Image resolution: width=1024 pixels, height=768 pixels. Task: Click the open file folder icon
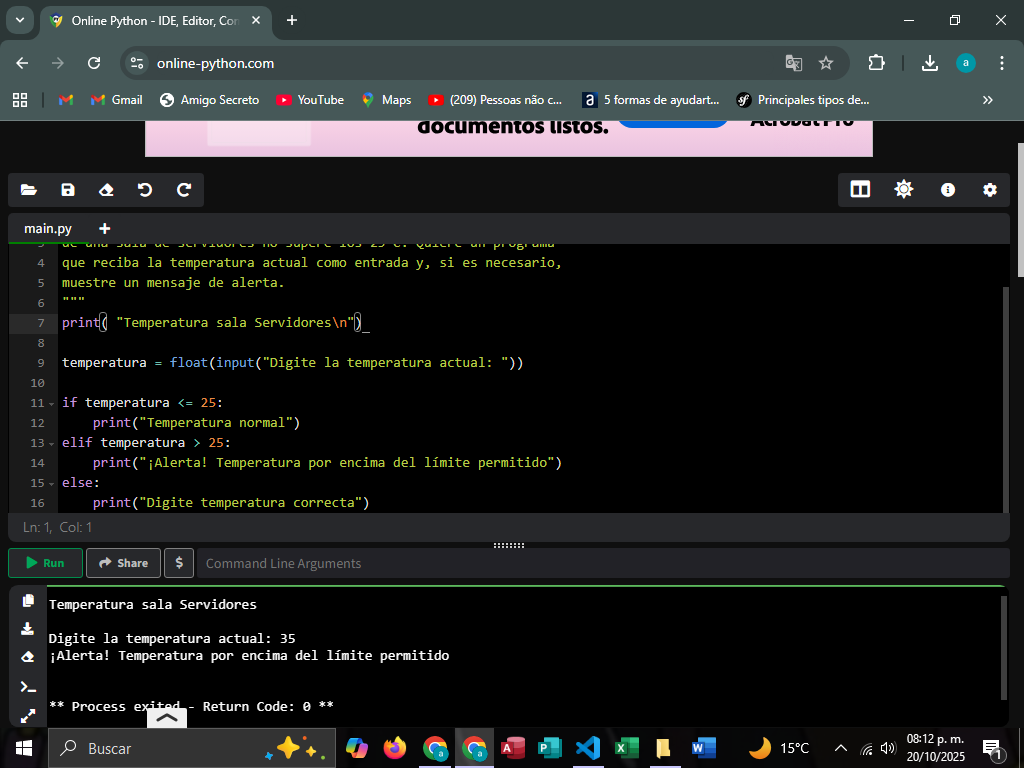point(28,190)
